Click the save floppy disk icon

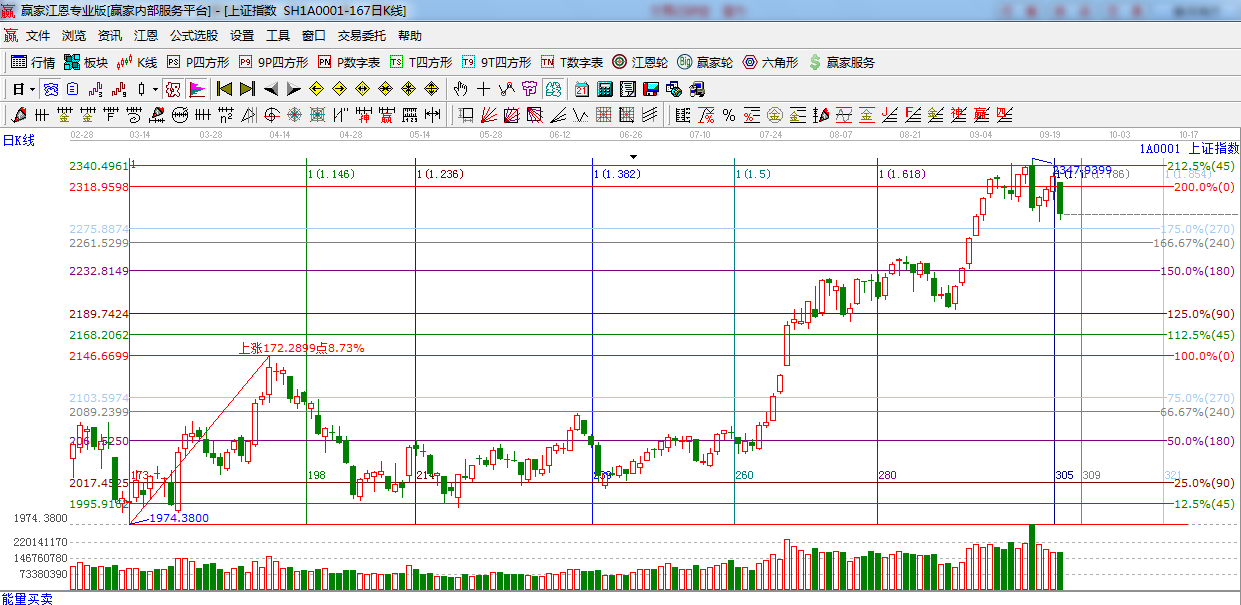650,89
